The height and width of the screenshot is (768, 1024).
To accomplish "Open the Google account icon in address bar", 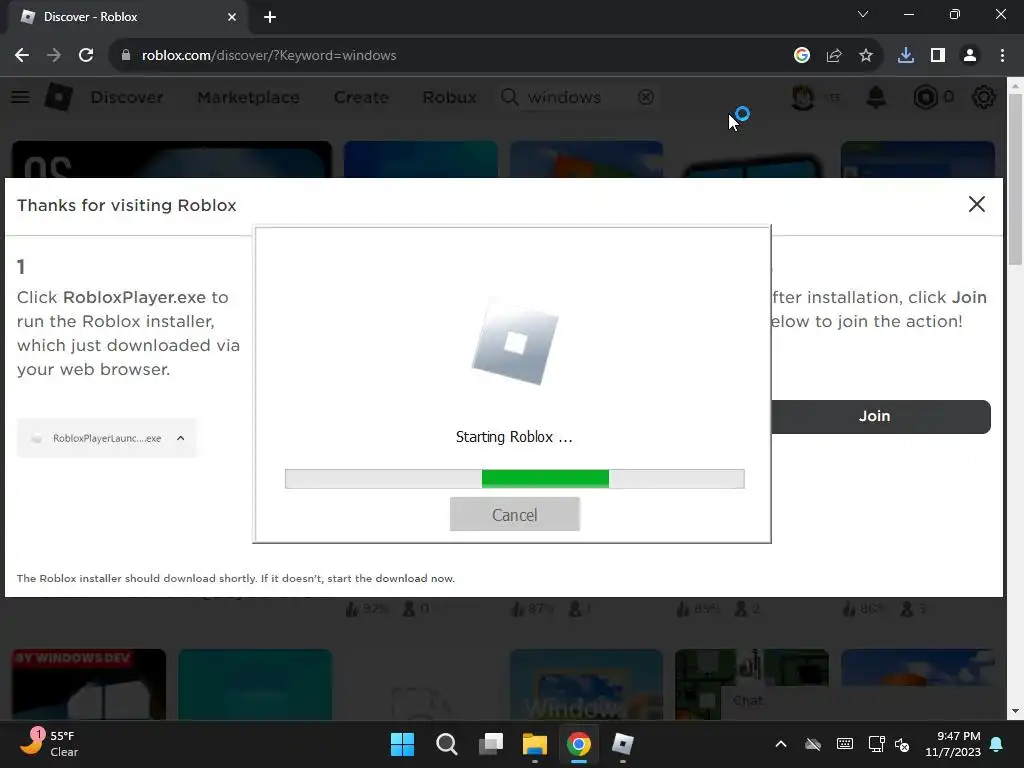I will point(802,56).
